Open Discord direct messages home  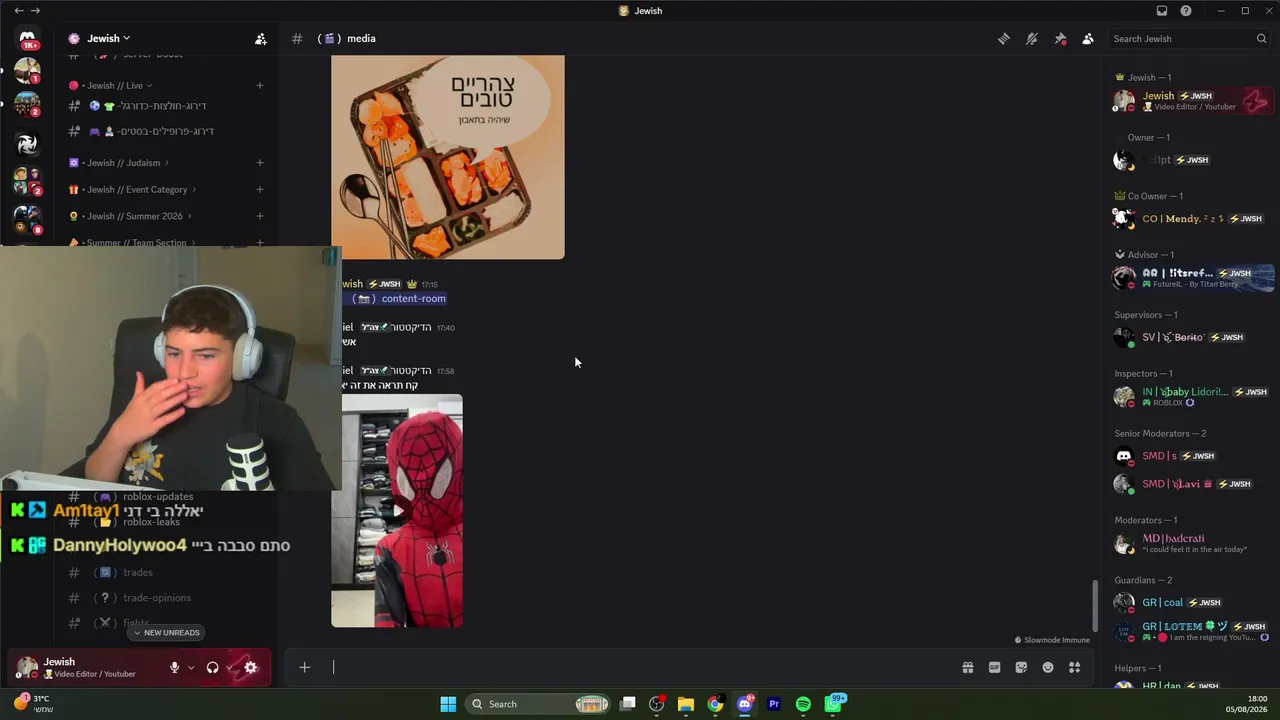pos(27,39)
